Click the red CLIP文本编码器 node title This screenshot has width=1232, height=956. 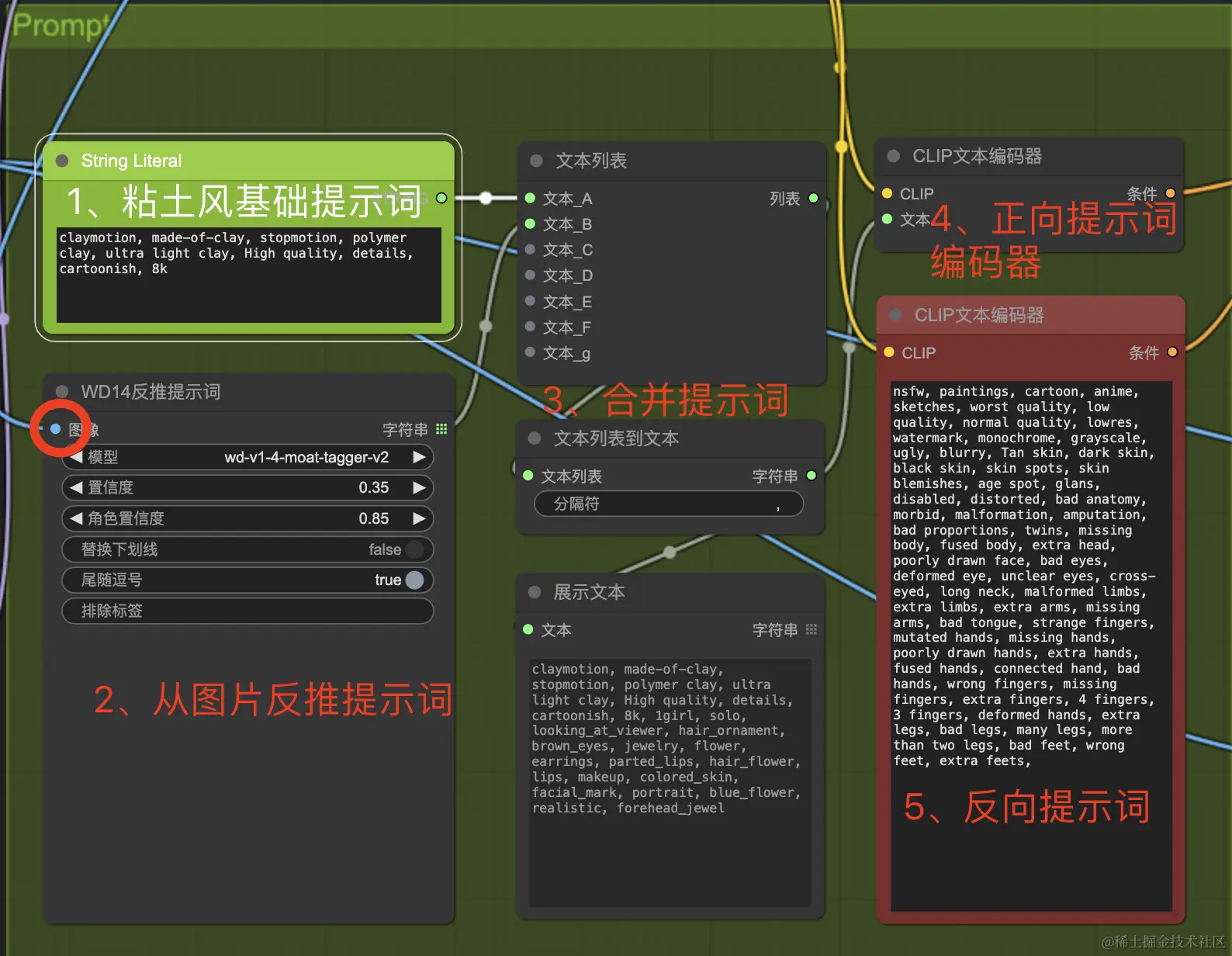pyautogui.click(x=979, y=315)
